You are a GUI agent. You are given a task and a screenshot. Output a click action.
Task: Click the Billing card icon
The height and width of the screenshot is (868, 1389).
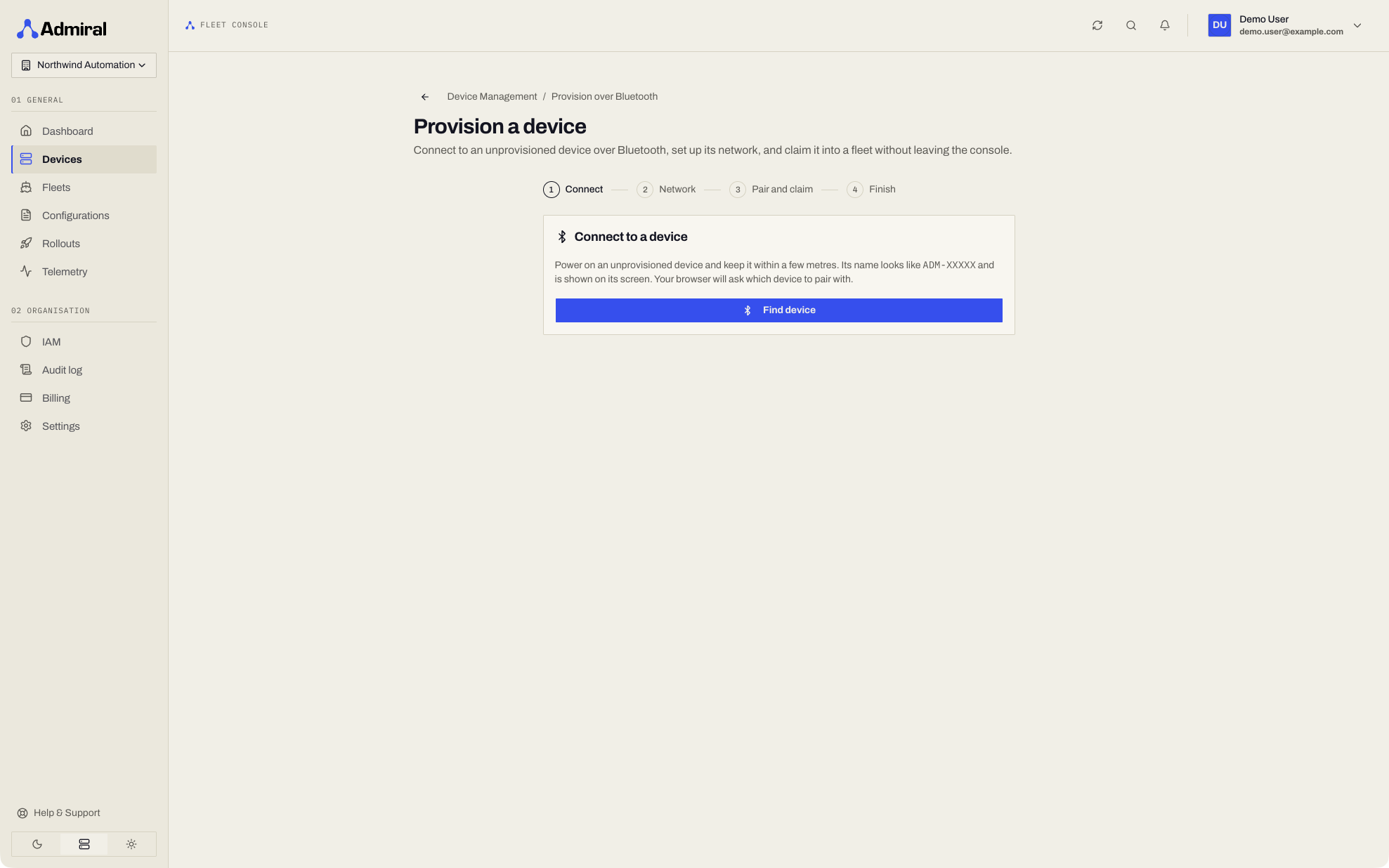pyautogui.click(x=26, y=397)
